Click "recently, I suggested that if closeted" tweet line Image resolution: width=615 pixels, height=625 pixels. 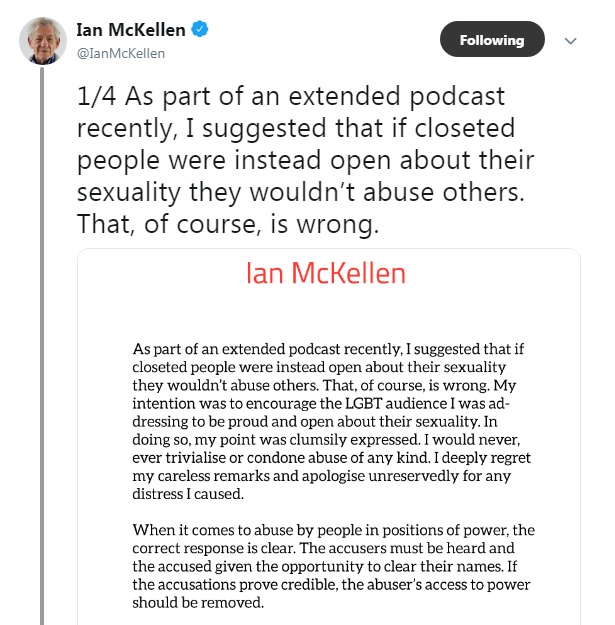[283, 130]
